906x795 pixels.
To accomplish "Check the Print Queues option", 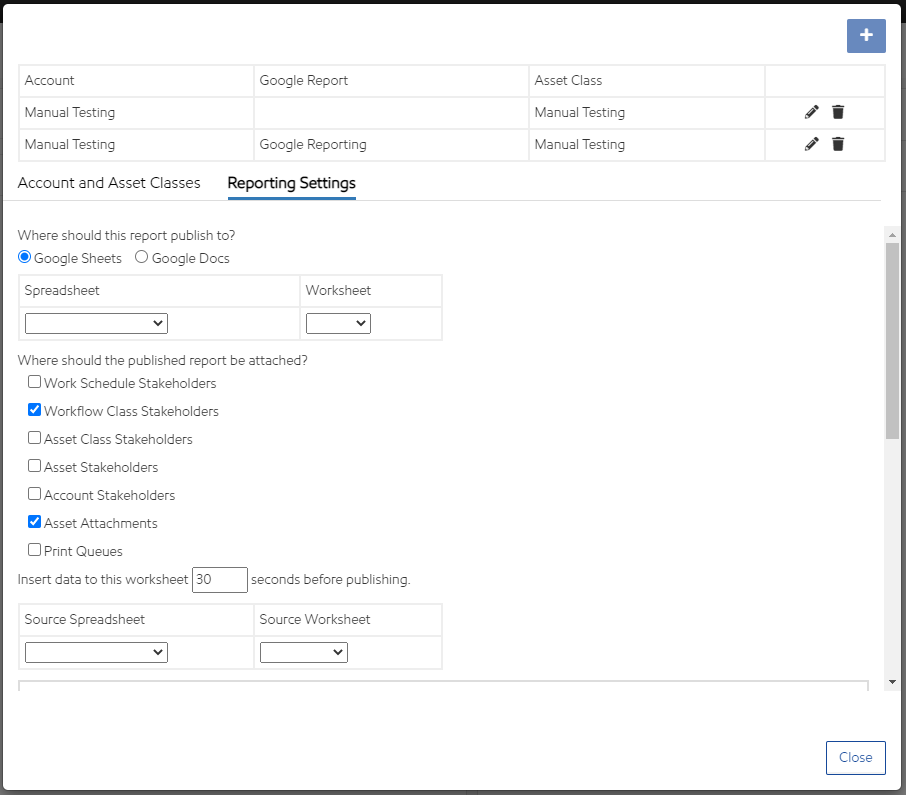I will [x=35, y=550].
